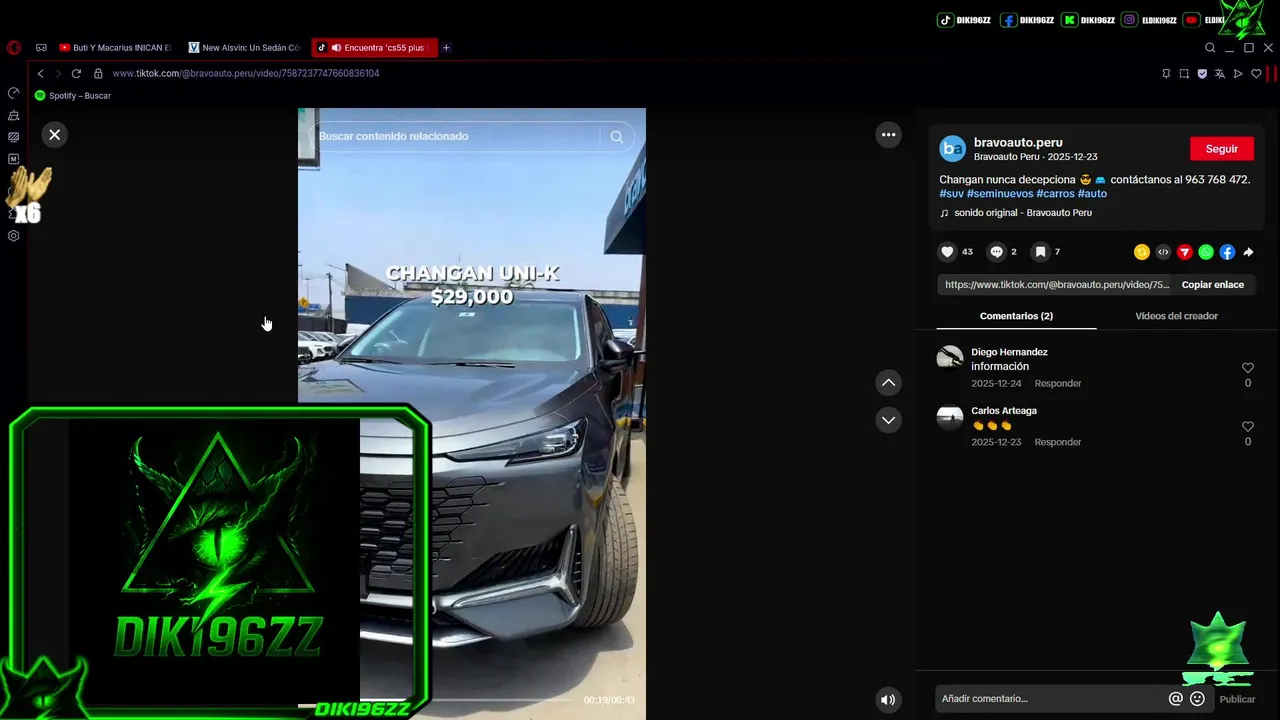This screenshot has width=1280, height=720.
Task: Focus Añadir comentario input field
Action: coord(1052,699)
